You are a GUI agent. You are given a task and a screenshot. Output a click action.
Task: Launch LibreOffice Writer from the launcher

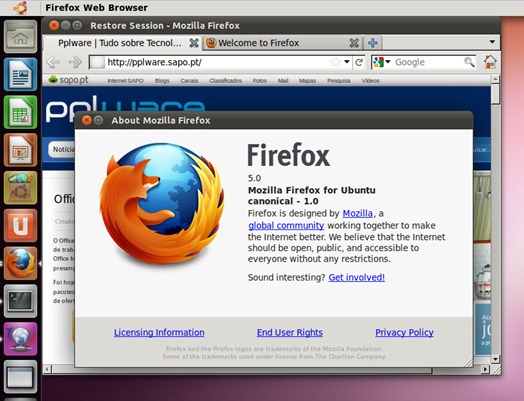(x=20, y=74)
